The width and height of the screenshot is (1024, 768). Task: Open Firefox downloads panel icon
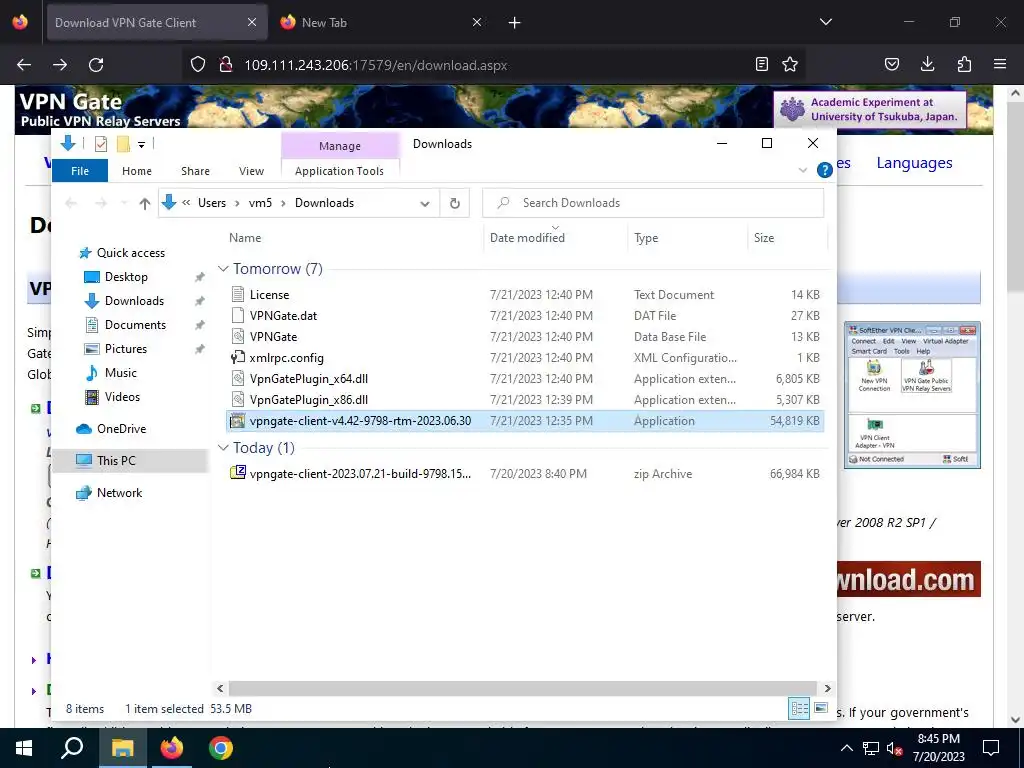[927, 64]
